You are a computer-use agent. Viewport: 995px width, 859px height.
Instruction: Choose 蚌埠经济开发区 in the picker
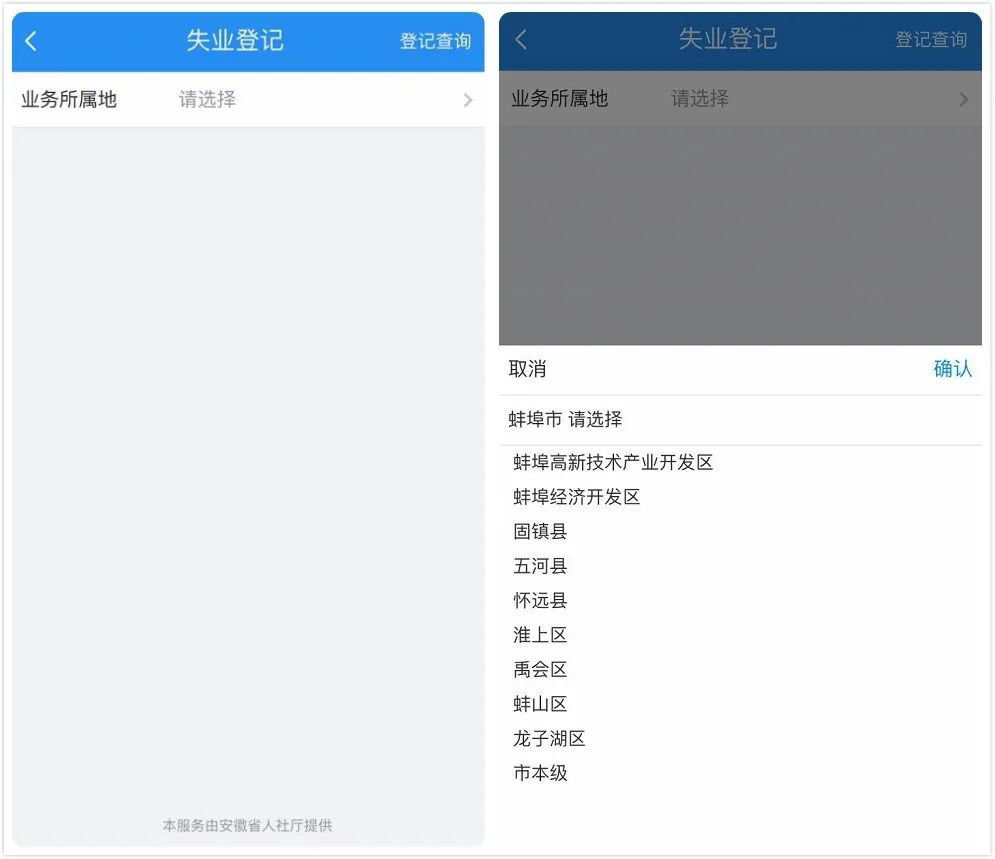tap(576, 497)
